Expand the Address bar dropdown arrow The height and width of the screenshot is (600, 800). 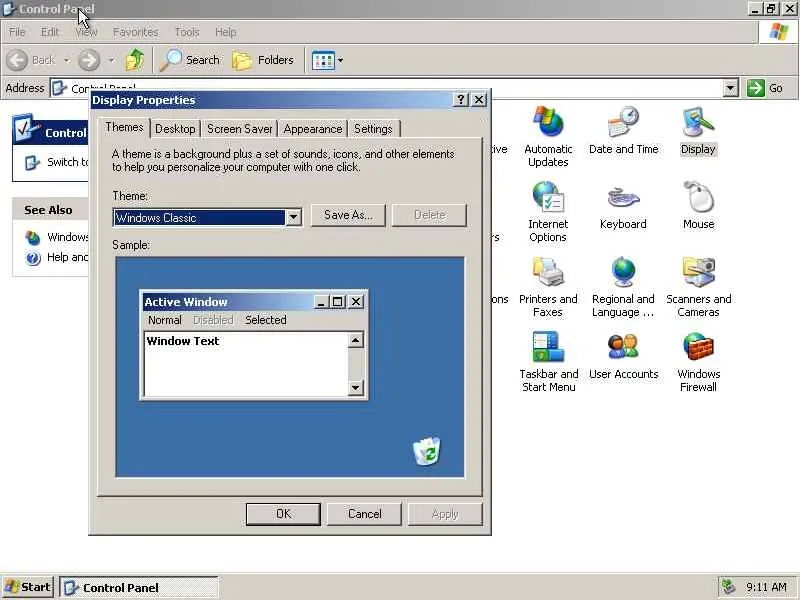[x=730, y=88]
